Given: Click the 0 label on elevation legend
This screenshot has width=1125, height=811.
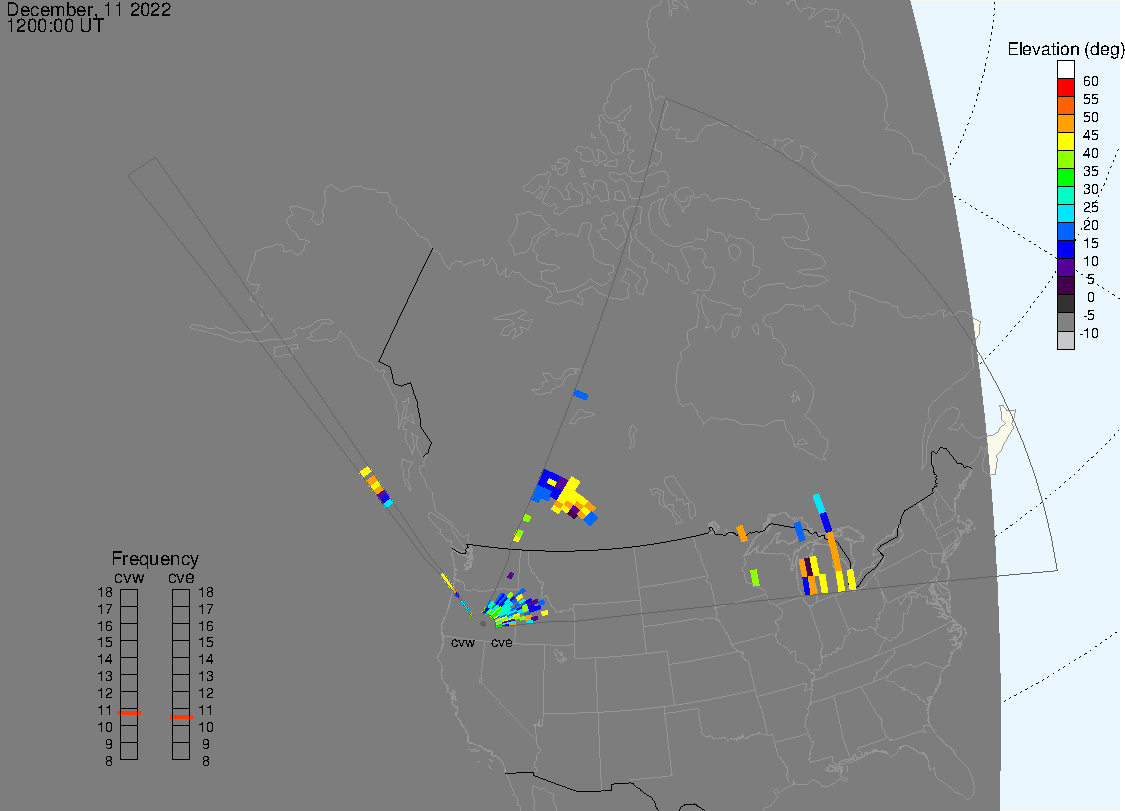Looking at the screenshot, I should pos(1091,297).
